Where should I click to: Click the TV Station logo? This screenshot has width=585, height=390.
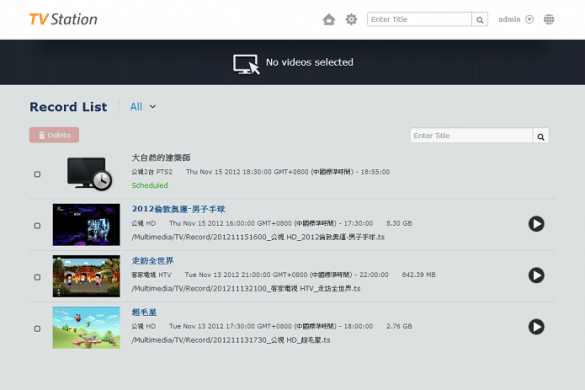click(63, 19)
